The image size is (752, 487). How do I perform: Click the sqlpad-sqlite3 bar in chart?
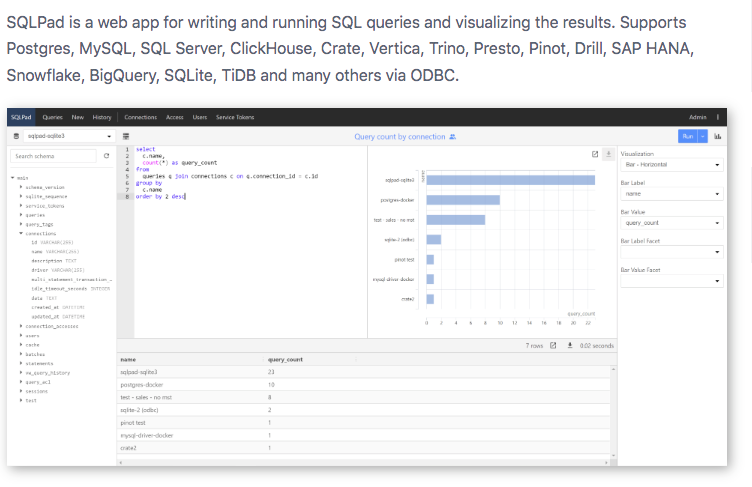[511, 180]
